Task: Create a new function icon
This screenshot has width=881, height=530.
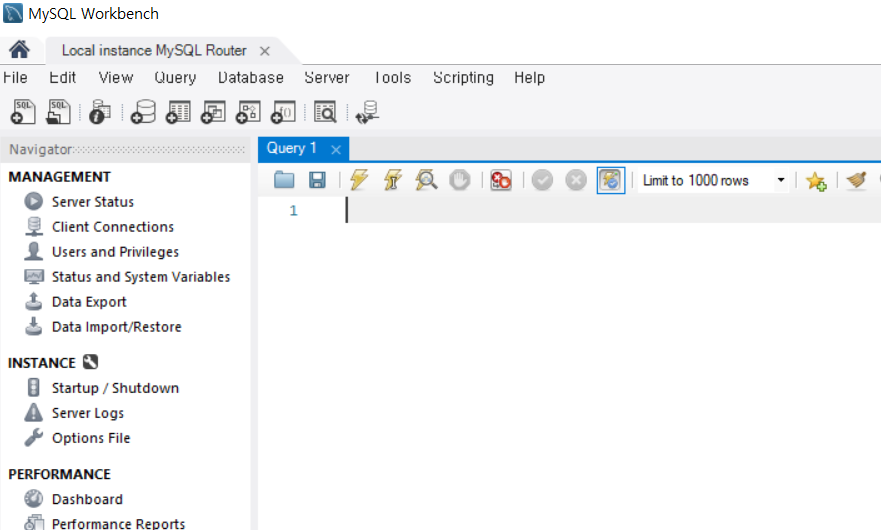Action: [x=283, y=112]
